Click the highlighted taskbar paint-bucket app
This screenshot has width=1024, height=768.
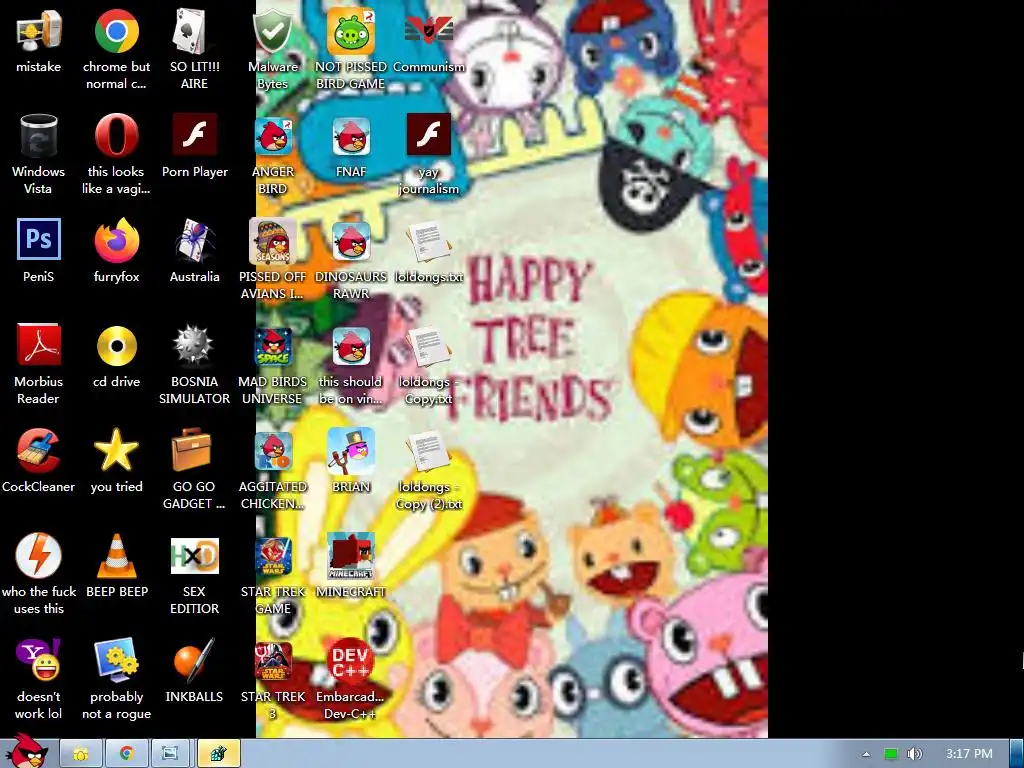pyautogui.click(x=219, y=754)
